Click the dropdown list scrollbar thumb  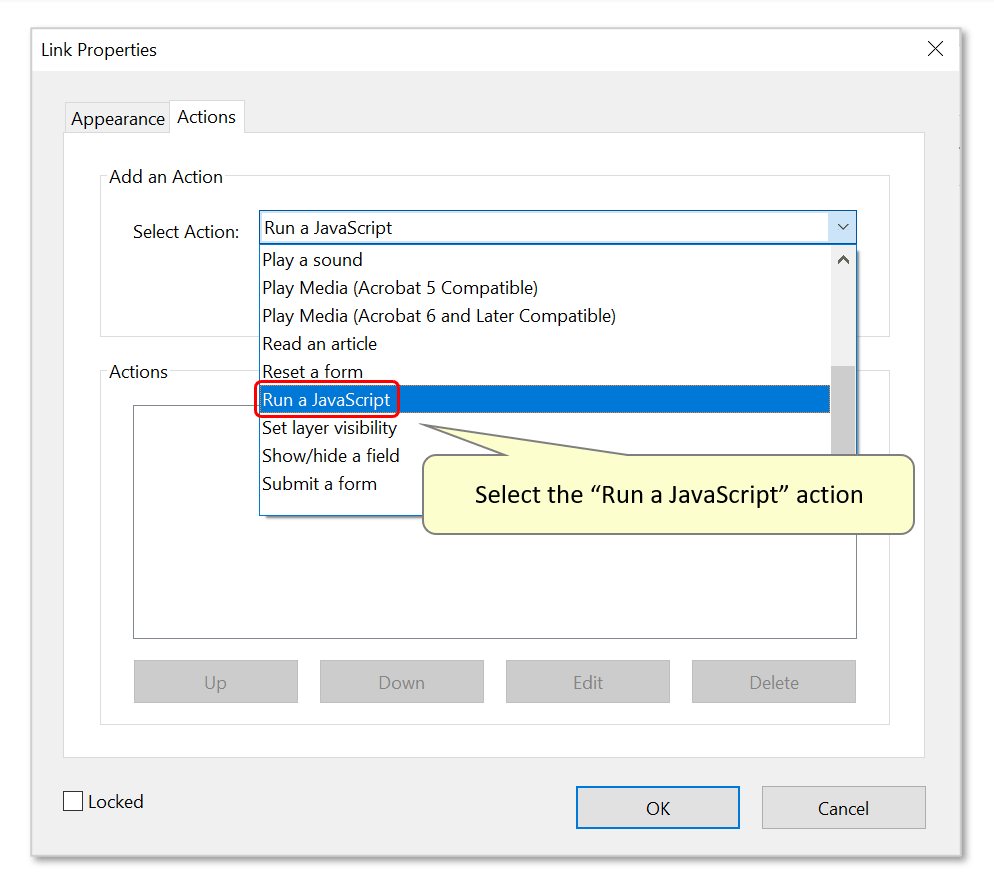pos(842,410)
